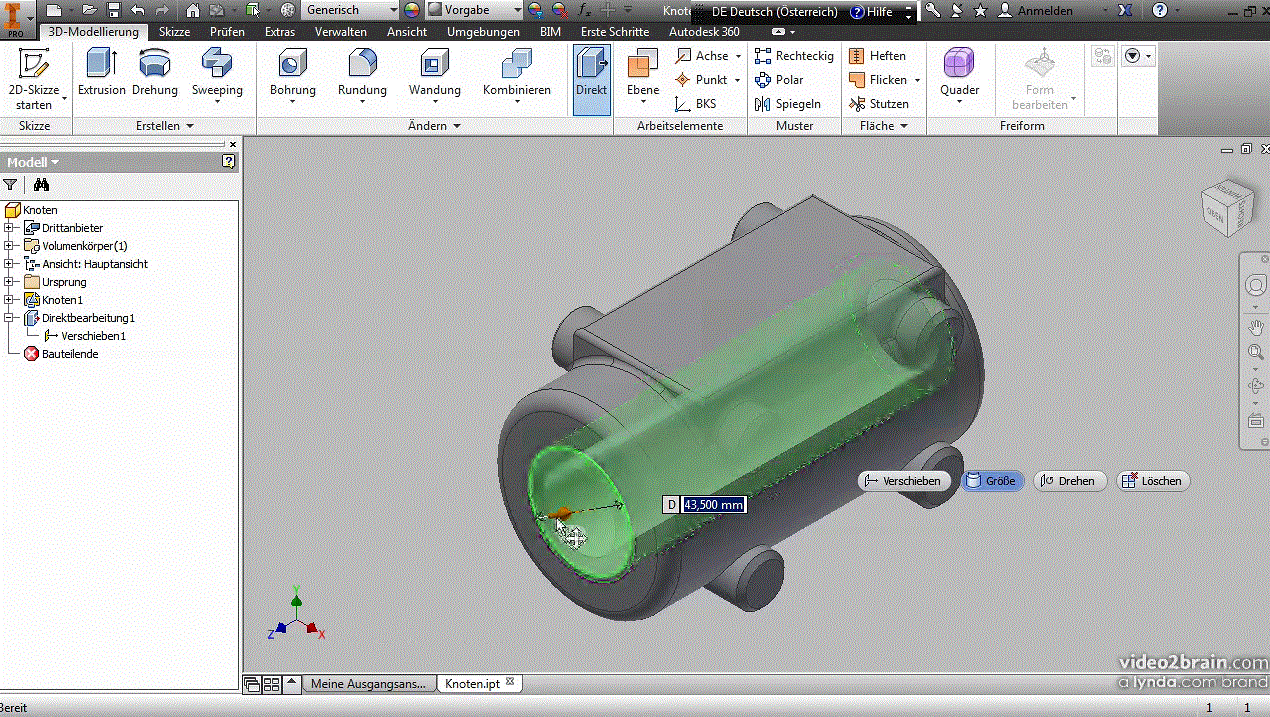Select the Wandung shell tool
The height and width of the screenshot is (717, 1270).
click(x=435, y=76)
